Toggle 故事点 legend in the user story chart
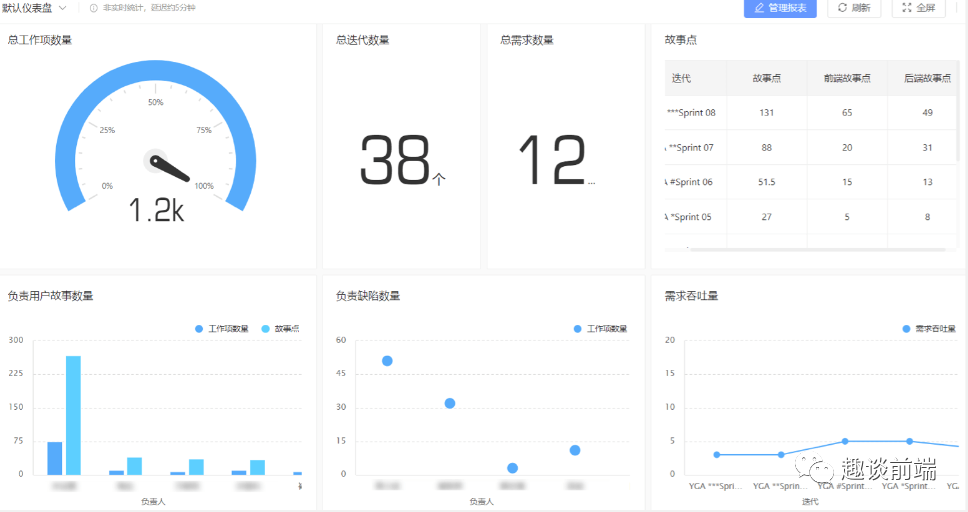The height and width of the screenshot is (512, 968). (x=280, y=329)
